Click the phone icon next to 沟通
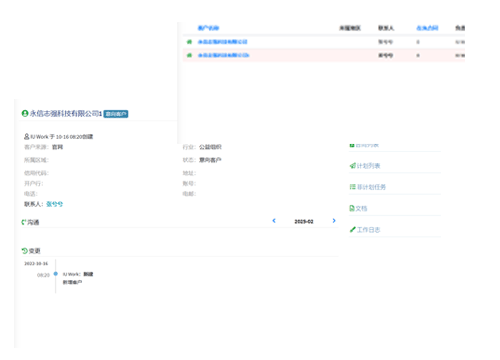The image size is (500, 360). click(24, 222)
